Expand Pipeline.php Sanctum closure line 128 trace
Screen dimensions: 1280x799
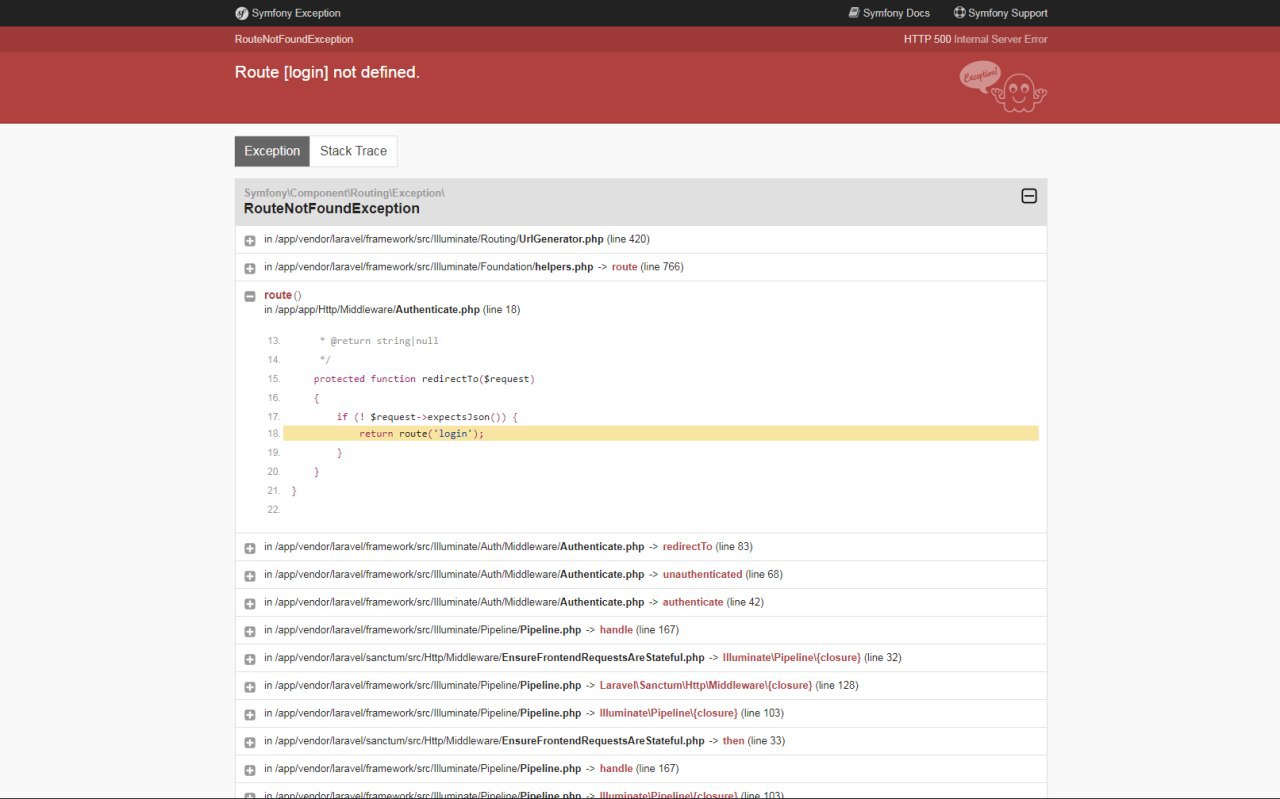250,687
